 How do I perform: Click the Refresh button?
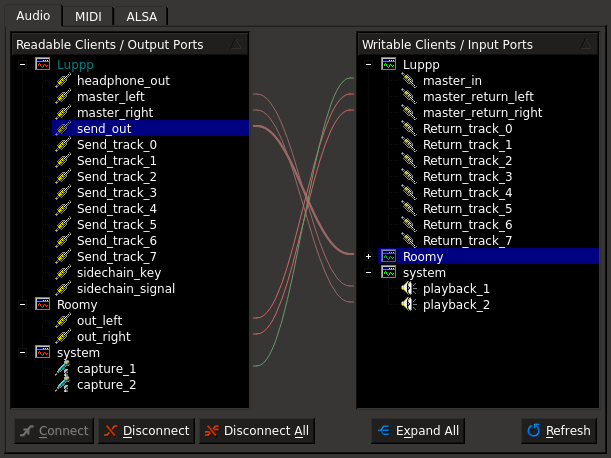click(559, 431)
